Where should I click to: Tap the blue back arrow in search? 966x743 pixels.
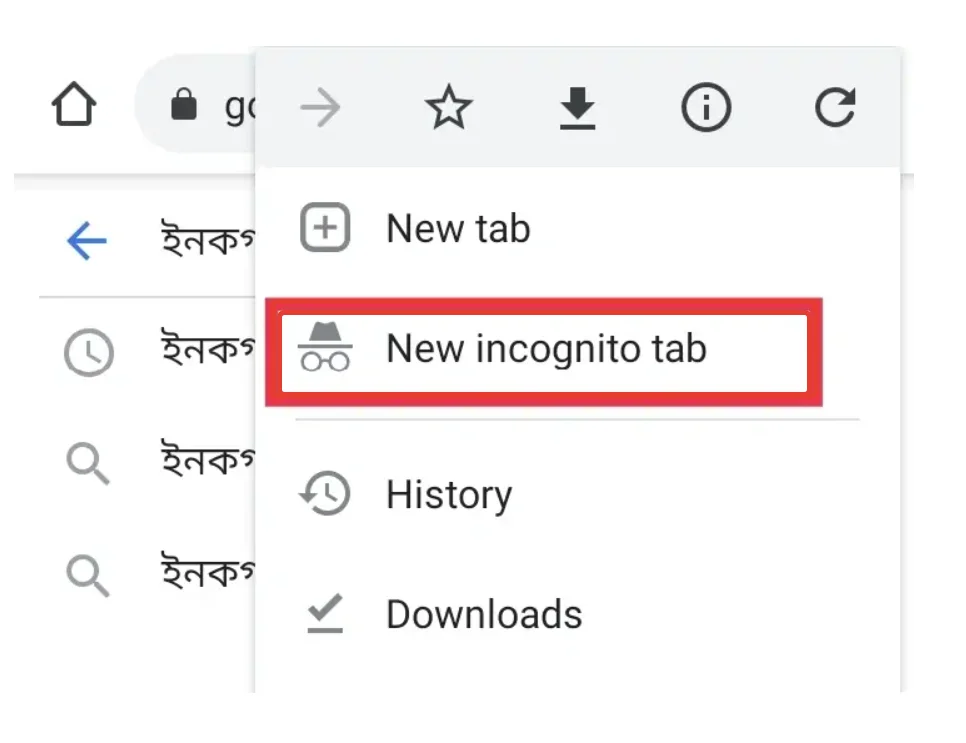click(x=87, y=241)
